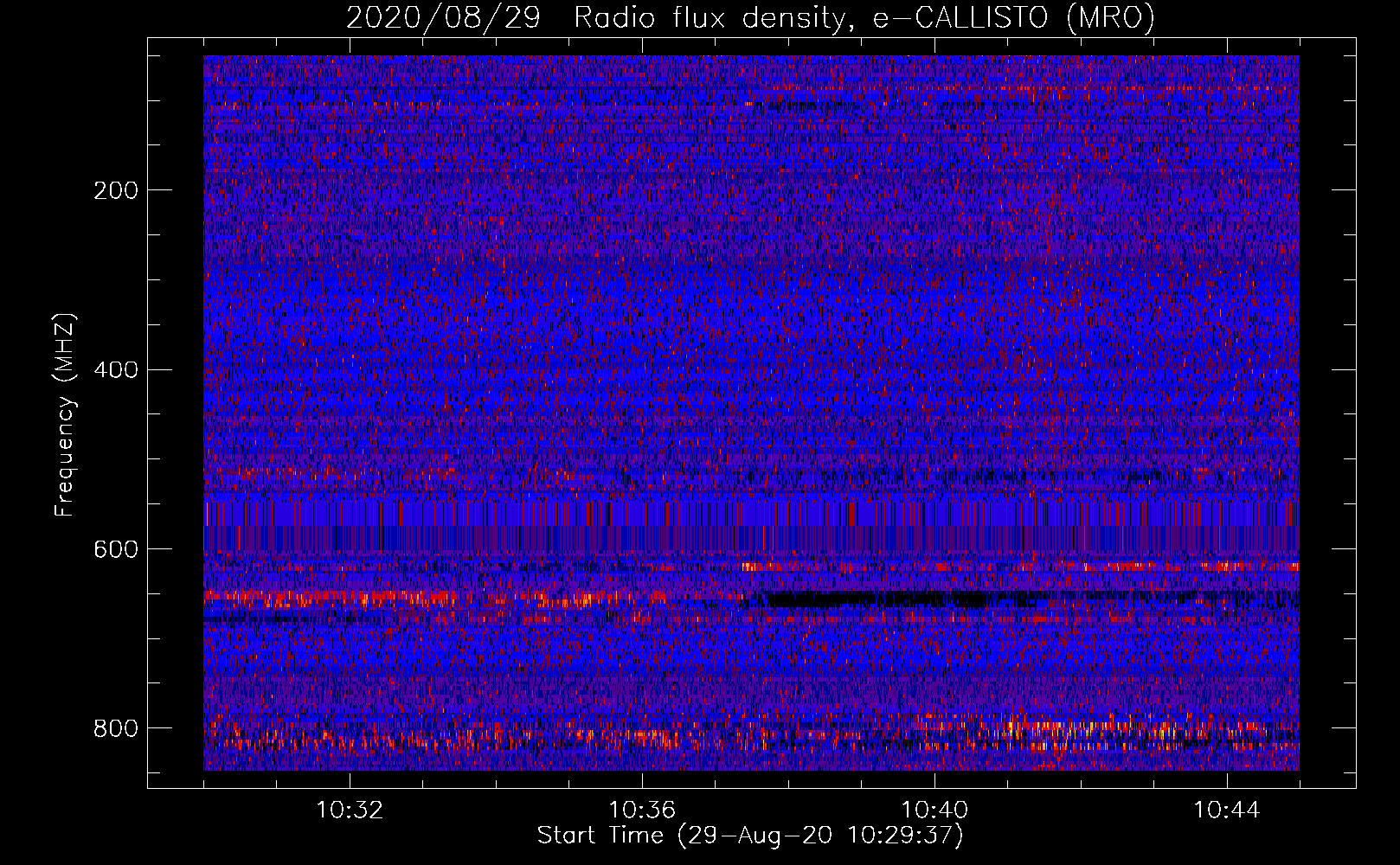Click the 10:32 time tick label
The image size is (1400, 865).
click(x=350, y=811)
